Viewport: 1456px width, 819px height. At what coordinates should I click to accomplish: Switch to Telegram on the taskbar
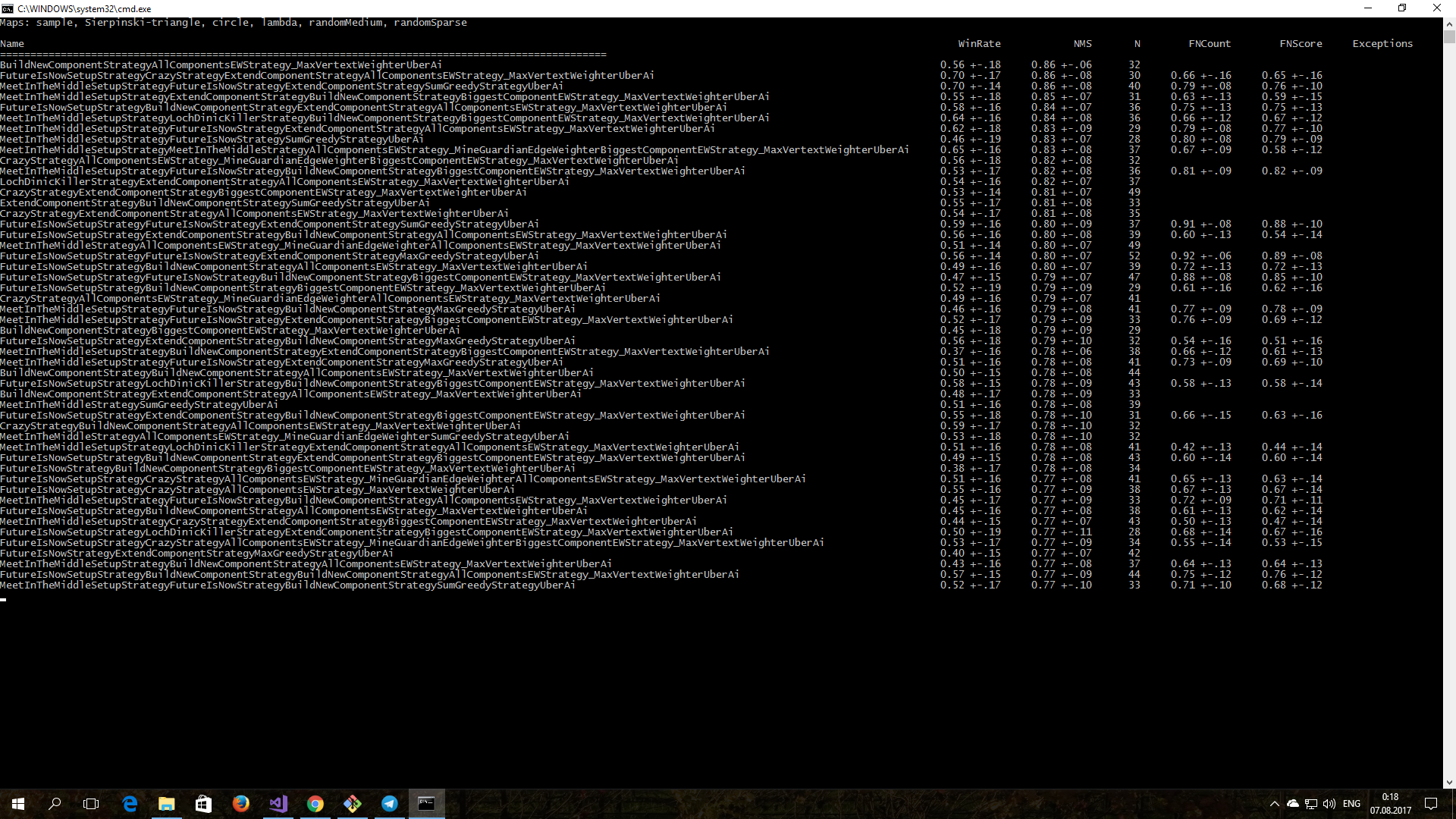[389, 804]
